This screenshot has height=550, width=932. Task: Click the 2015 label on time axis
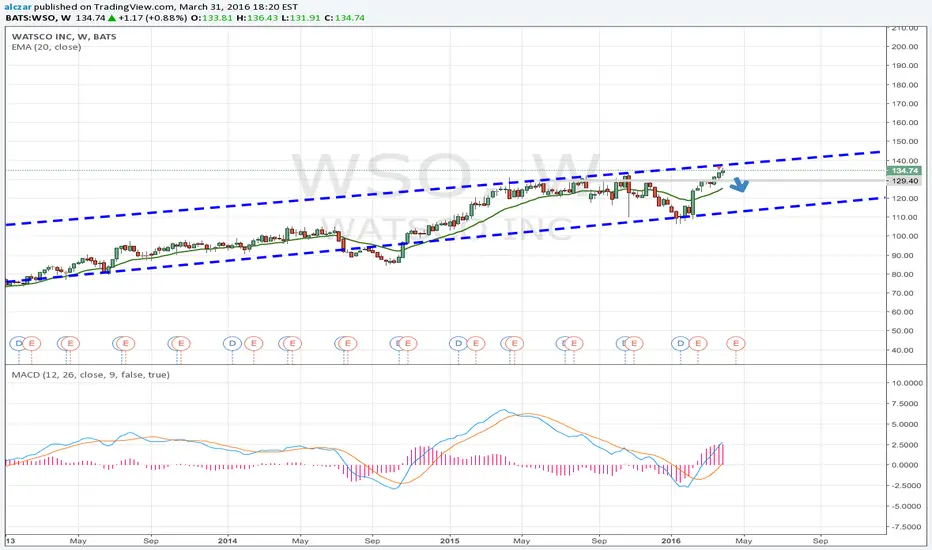(450, 540)
